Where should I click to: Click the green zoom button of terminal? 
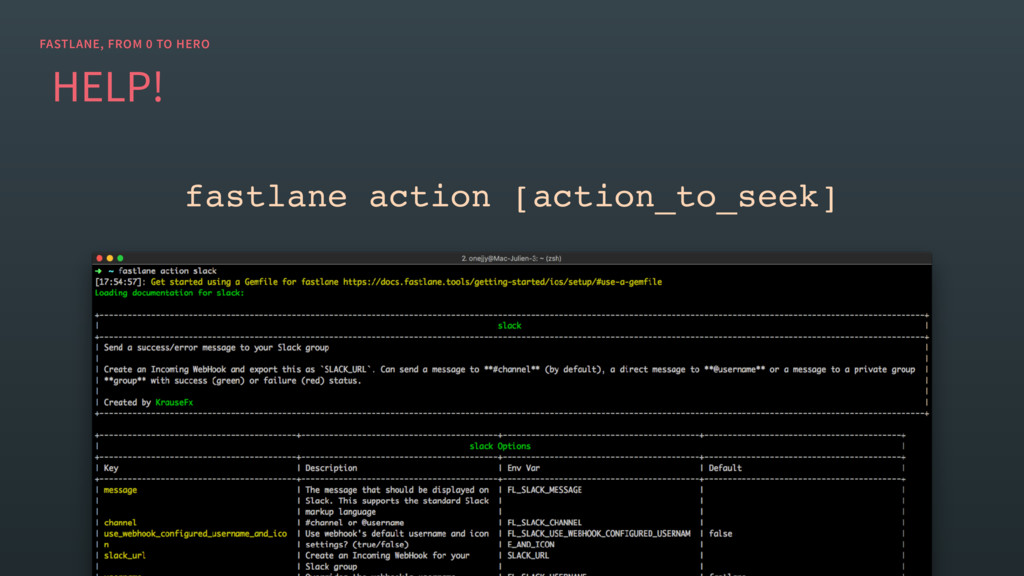120,259
